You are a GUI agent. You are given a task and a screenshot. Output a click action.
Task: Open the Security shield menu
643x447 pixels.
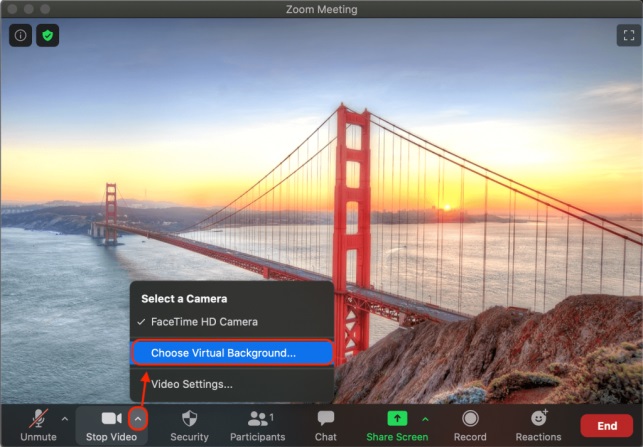point(189,425)
